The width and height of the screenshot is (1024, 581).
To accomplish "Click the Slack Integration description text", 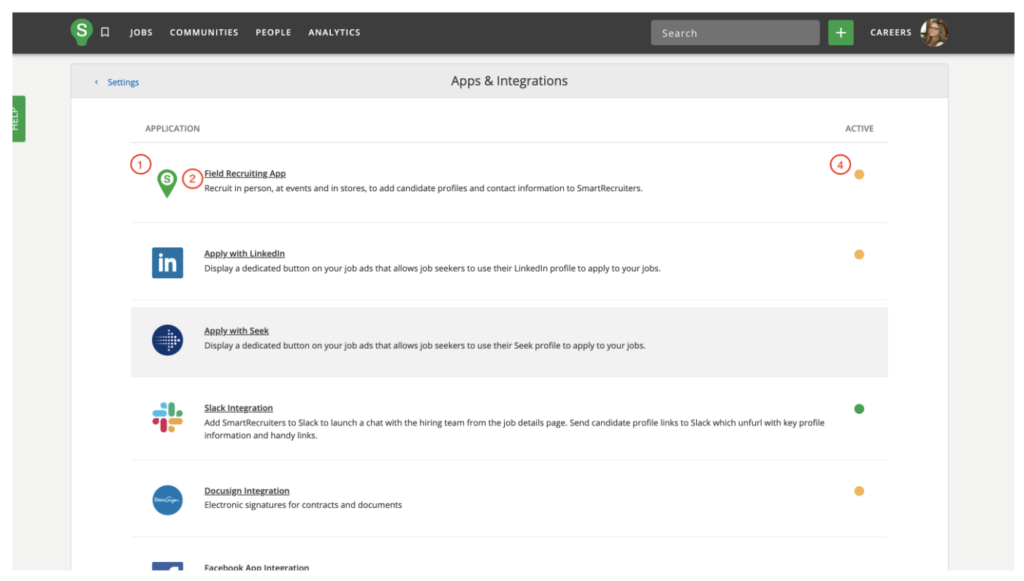I will coord(514,429).
